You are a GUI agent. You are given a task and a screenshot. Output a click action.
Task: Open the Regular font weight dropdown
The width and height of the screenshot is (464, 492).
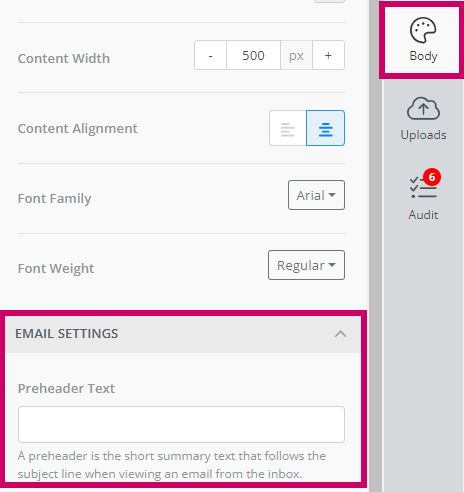coord(306,265)
